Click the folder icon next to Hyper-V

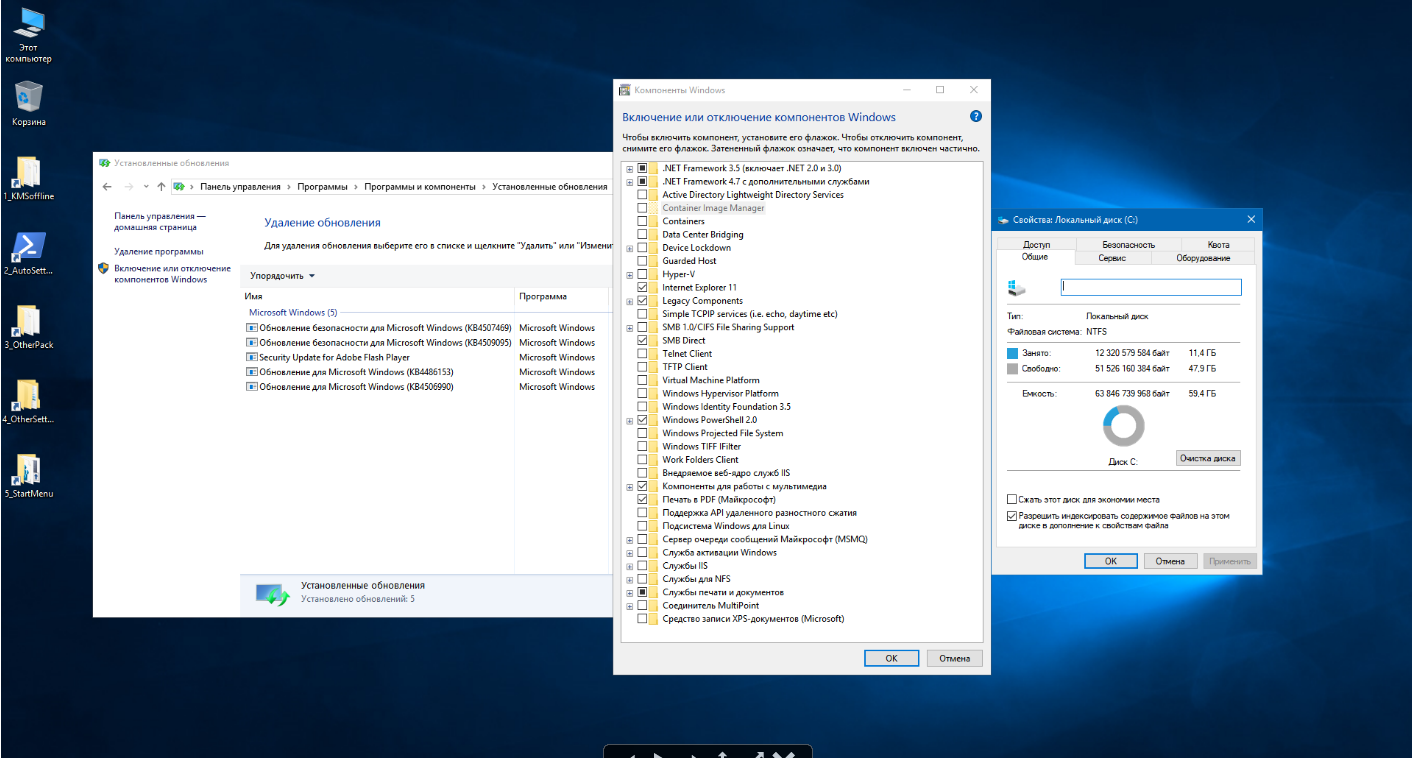coord(654,274)
